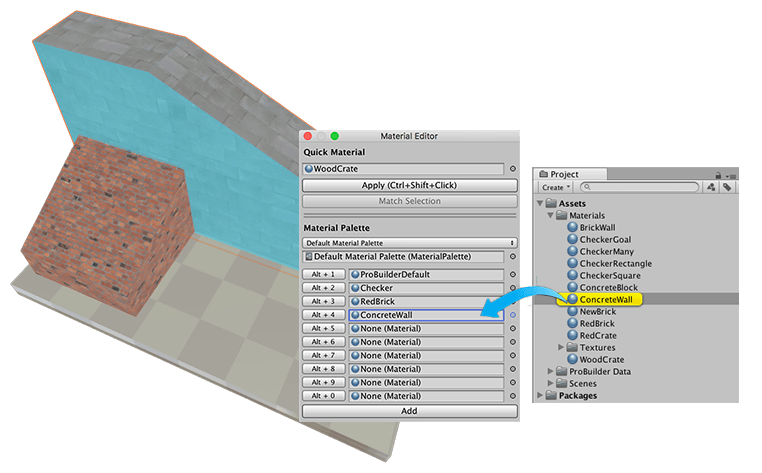The height and width of the screenshot is (473, 762).
Task: Click the search by label tag icon
Action: (727, 187)
